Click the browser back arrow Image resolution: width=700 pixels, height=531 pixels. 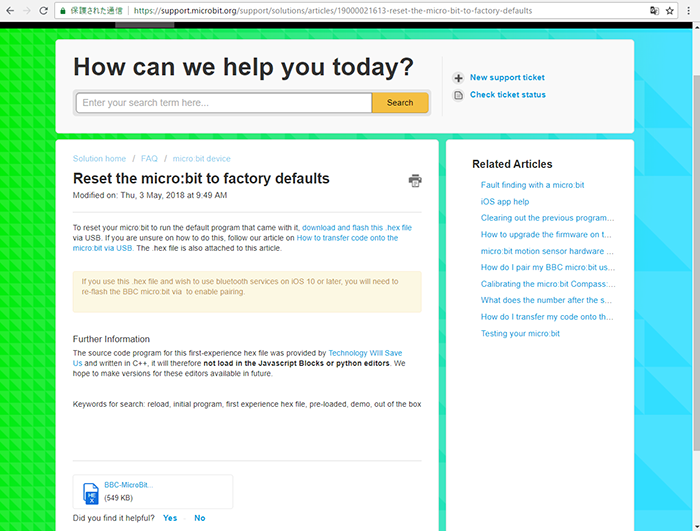click(10, 11)
